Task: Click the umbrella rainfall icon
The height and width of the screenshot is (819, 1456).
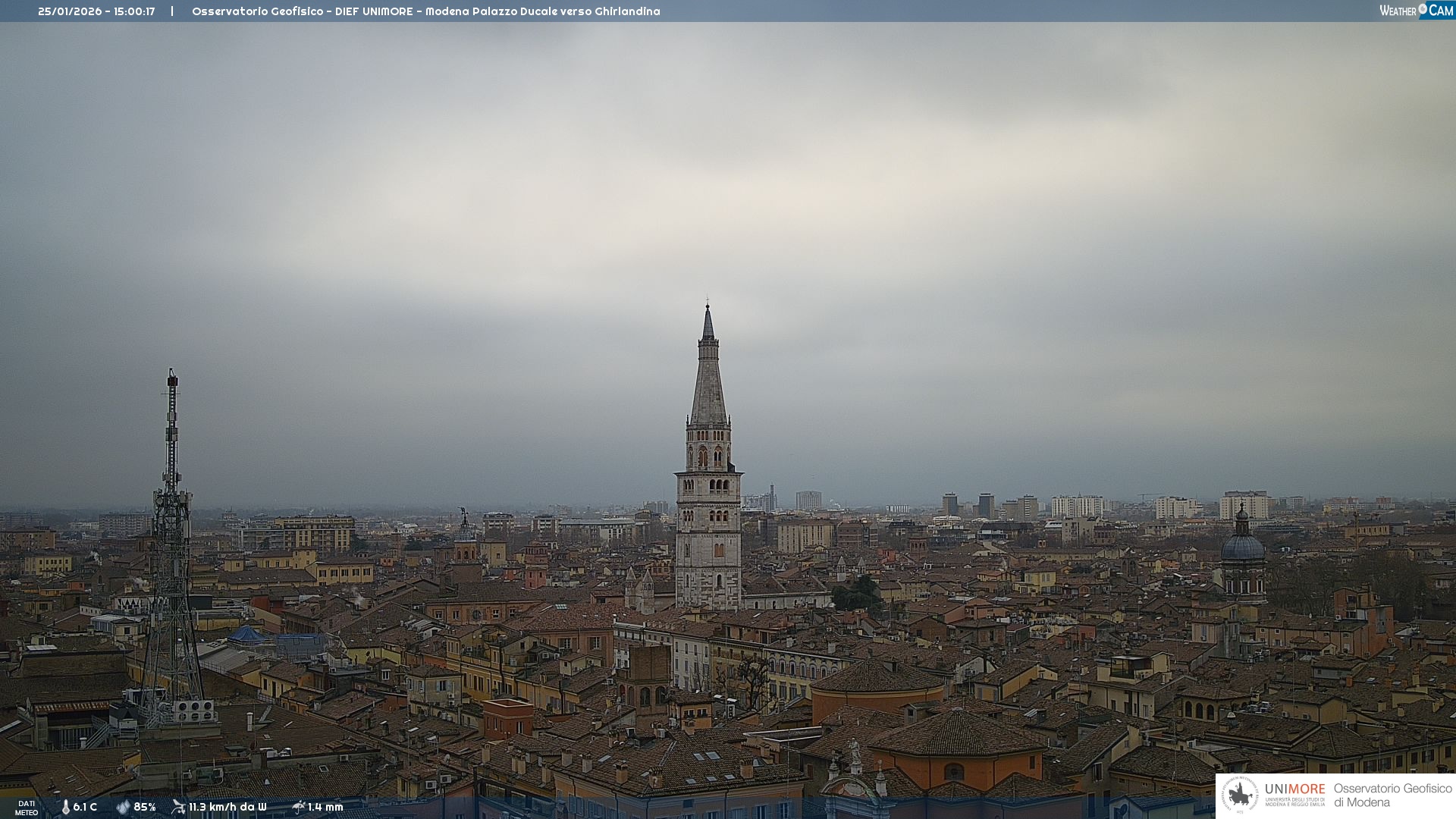Action: (298, 807)
